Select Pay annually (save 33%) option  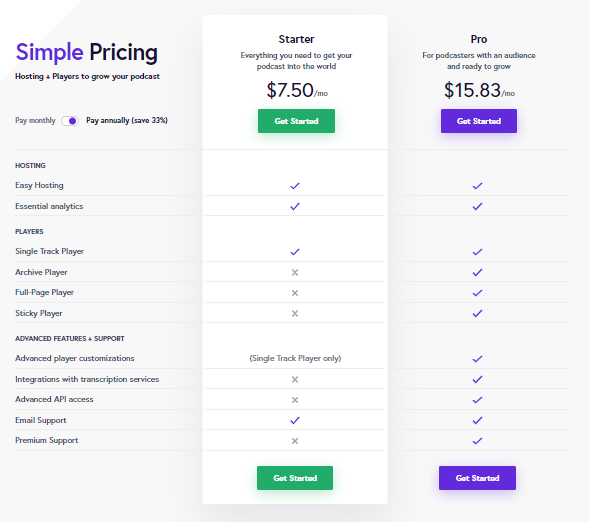point(127,121)
